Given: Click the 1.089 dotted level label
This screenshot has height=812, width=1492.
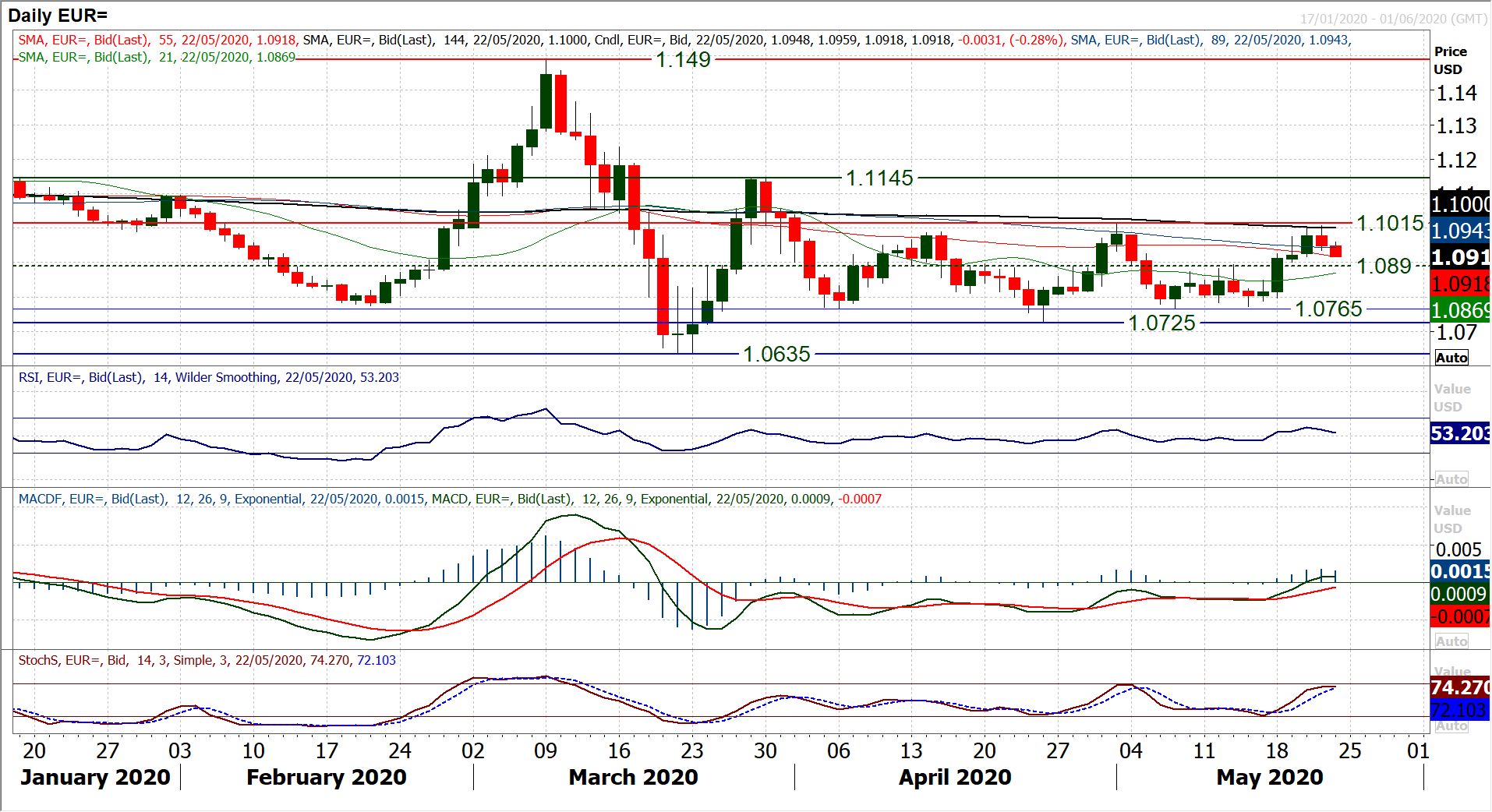Looking at the screenshot, I should [x=1384, y=267].
